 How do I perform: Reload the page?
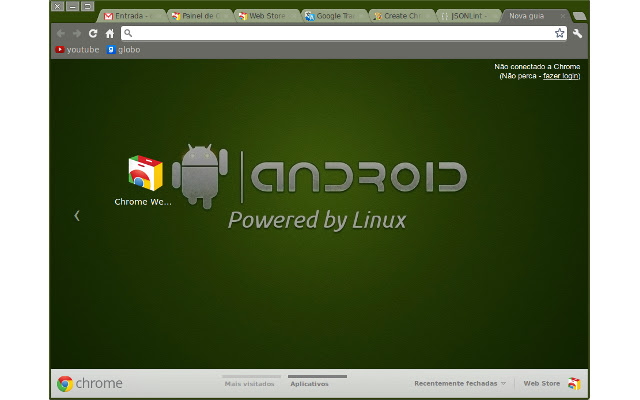[93, 33]
